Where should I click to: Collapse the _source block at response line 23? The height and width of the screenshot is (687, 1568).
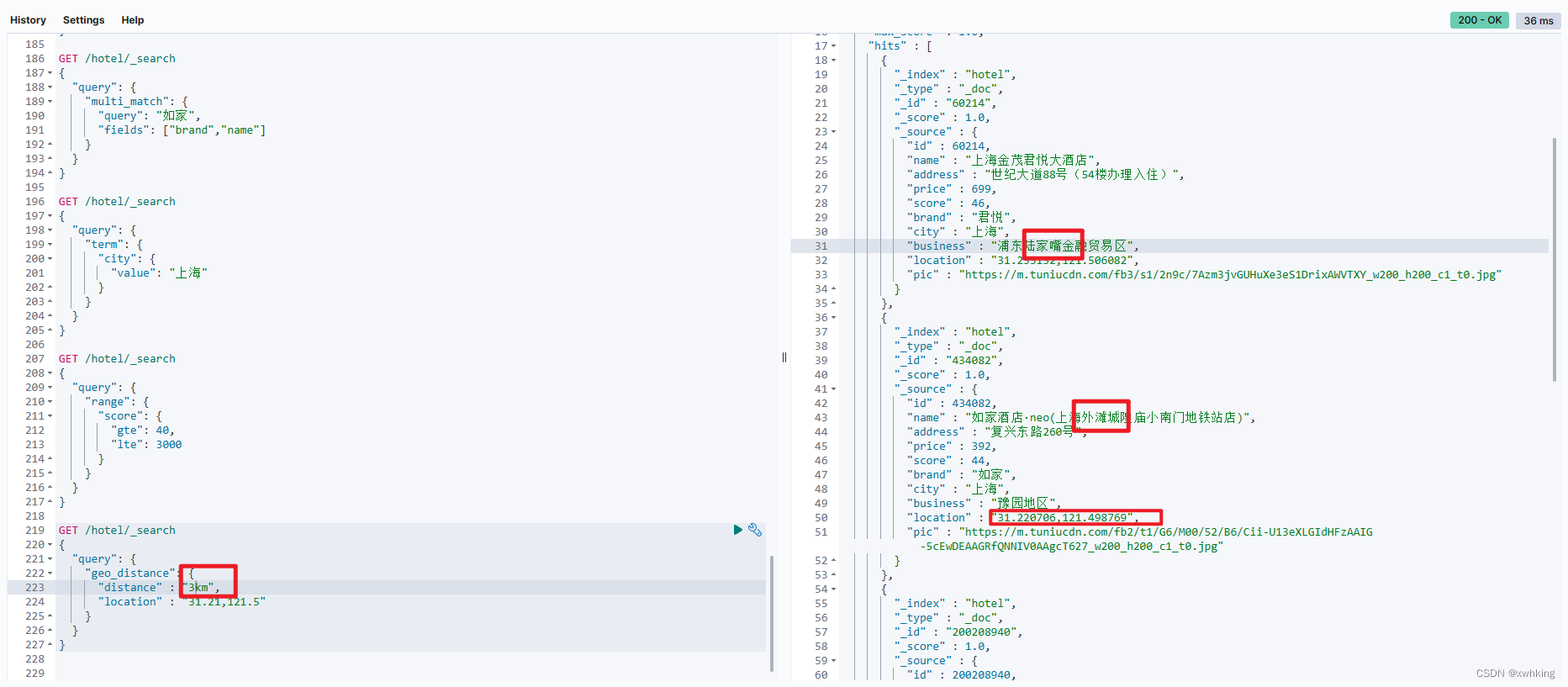(x=833, y=132)
